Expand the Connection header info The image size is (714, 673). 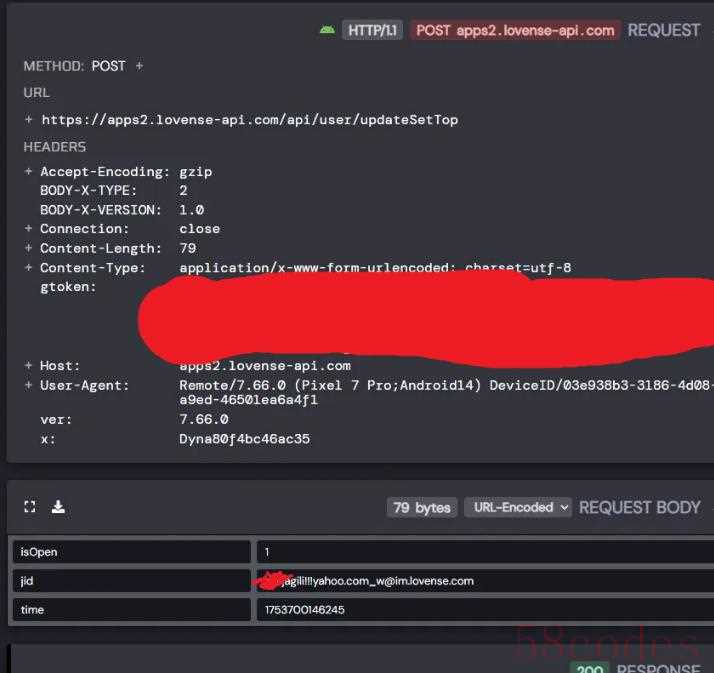[x=29, y=228]
